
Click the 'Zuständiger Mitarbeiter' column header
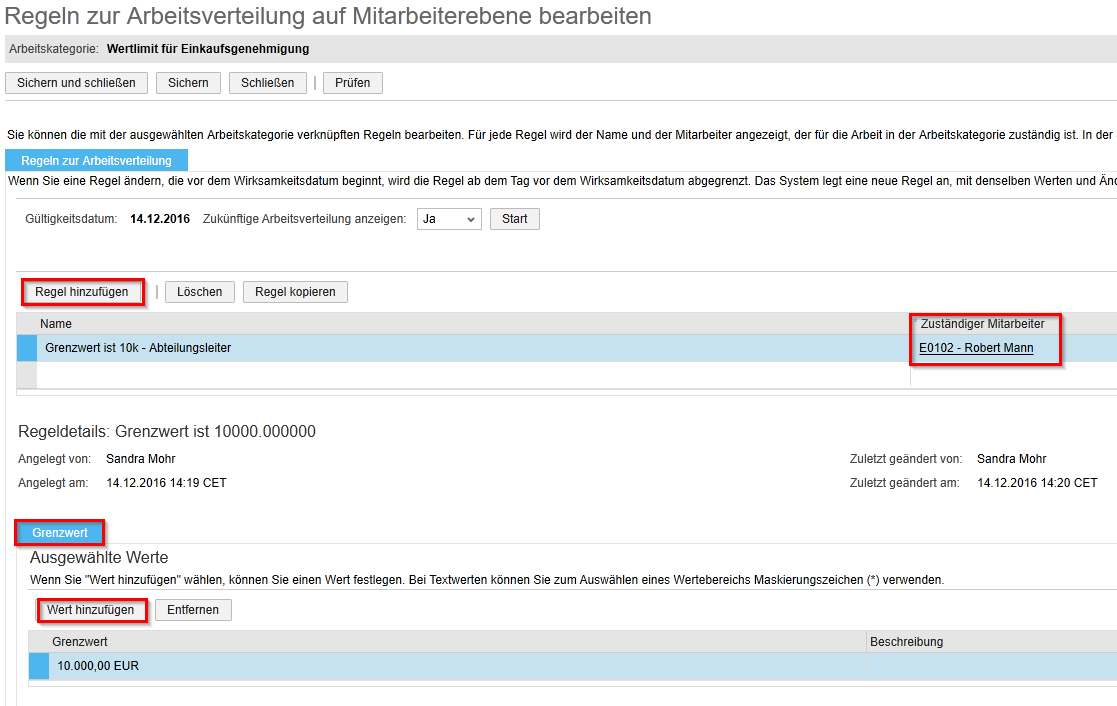pyautogui.click(x=982, y=324)
